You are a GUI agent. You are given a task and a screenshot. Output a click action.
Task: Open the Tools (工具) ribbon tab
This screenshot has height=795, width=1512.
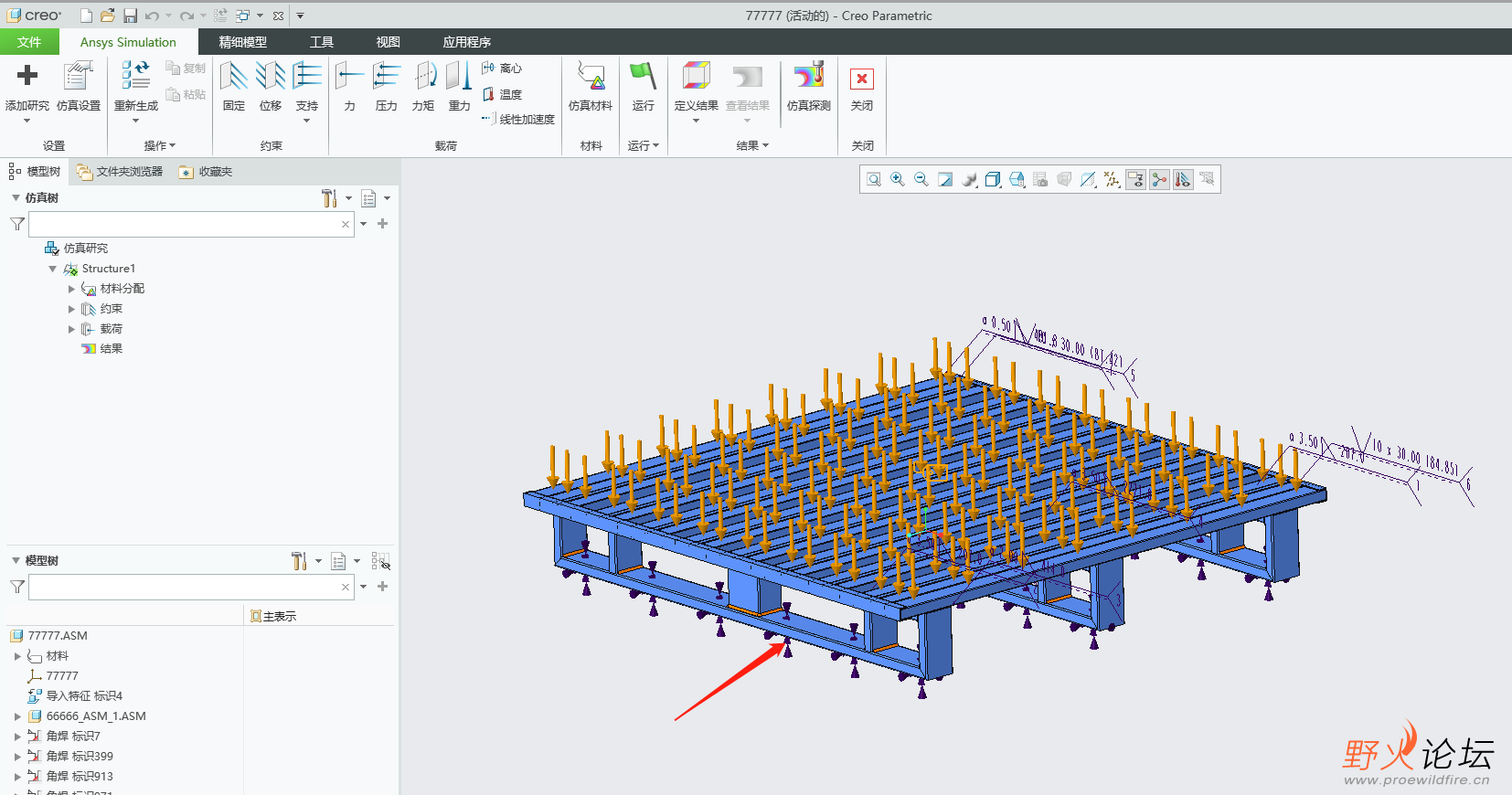pyautogui.click(x=322, y=42)
